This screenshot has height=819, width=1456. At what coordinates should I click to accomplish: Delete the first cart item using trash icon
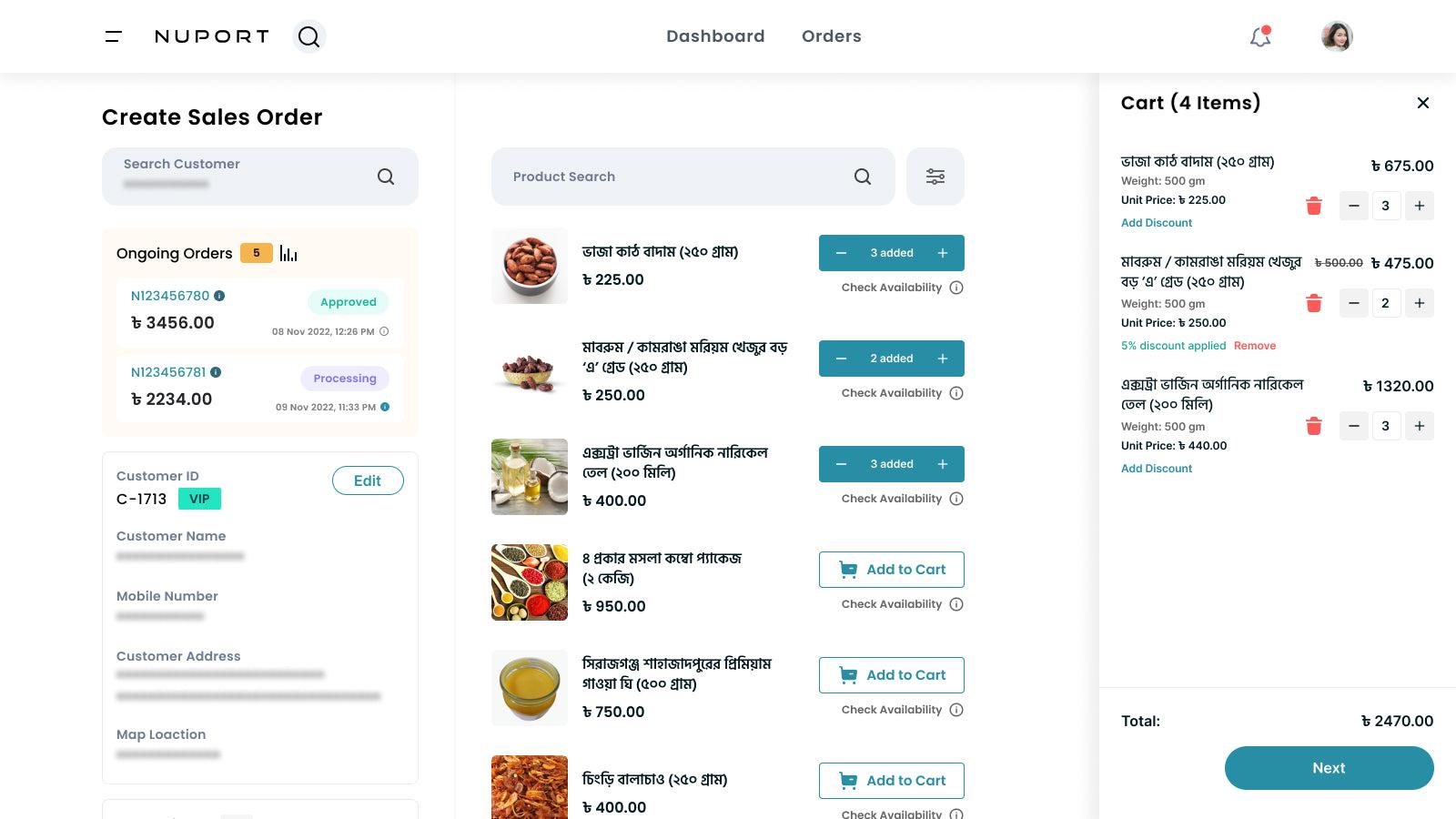[x=1313, y=206]
